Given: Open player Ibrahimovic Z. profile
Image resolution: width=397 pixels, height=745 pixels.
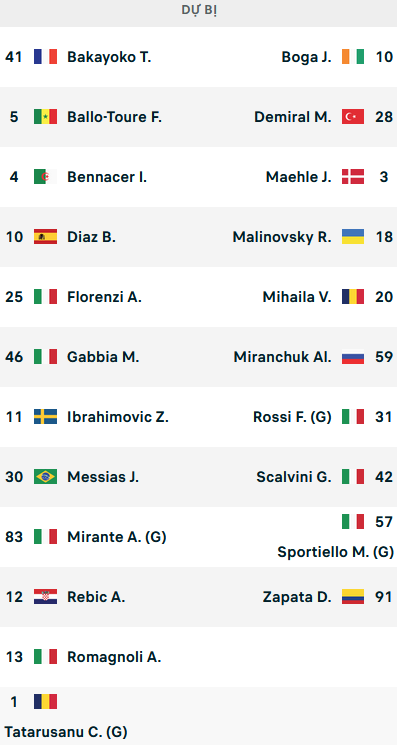Looking at the screenshot, I should click(118, 417).
